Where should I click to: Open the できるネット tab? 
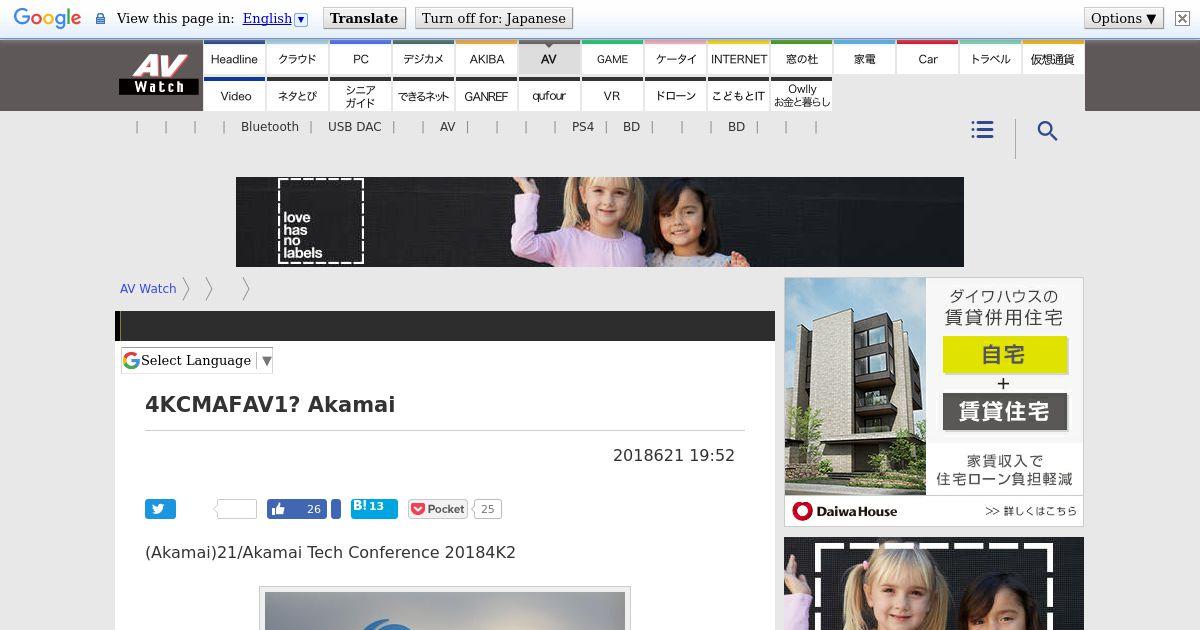(423, 95)
